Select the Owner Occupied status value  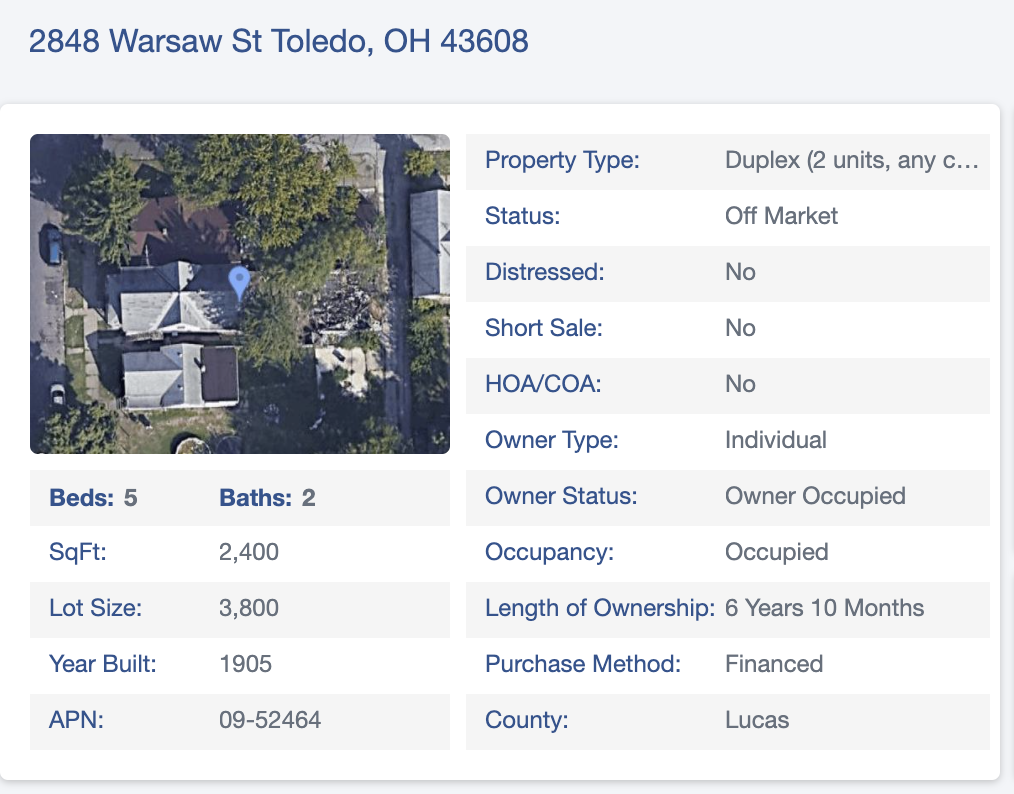click(815, 496)
